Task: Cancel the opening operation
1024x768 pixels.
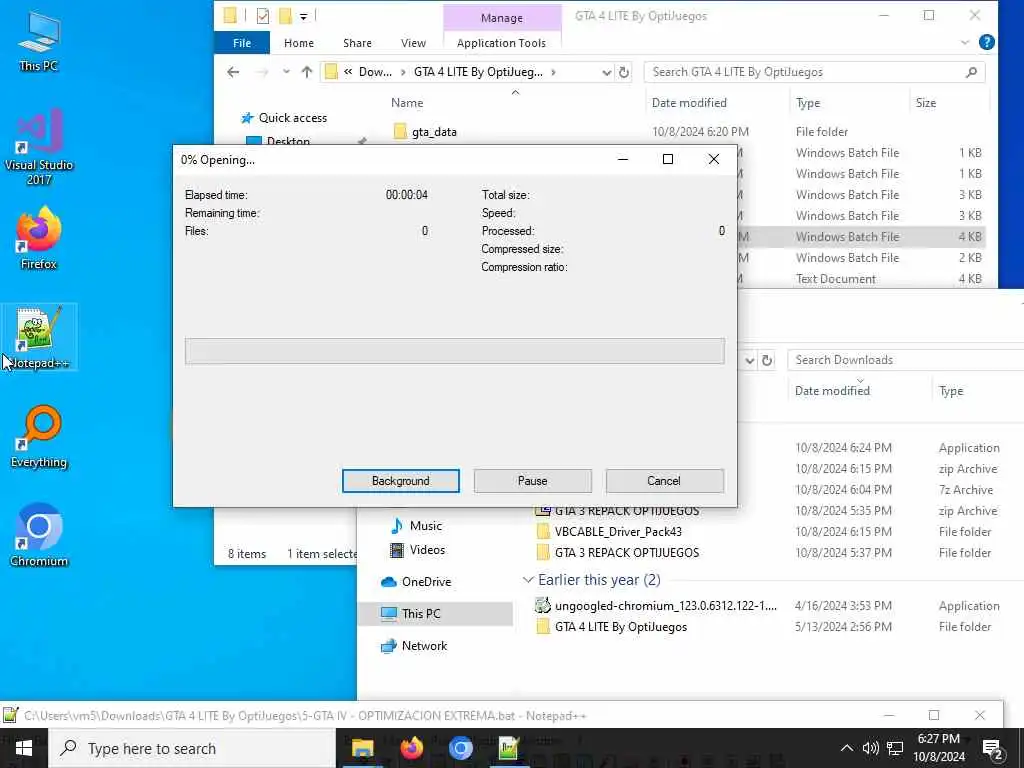Action: click(664, 481)
